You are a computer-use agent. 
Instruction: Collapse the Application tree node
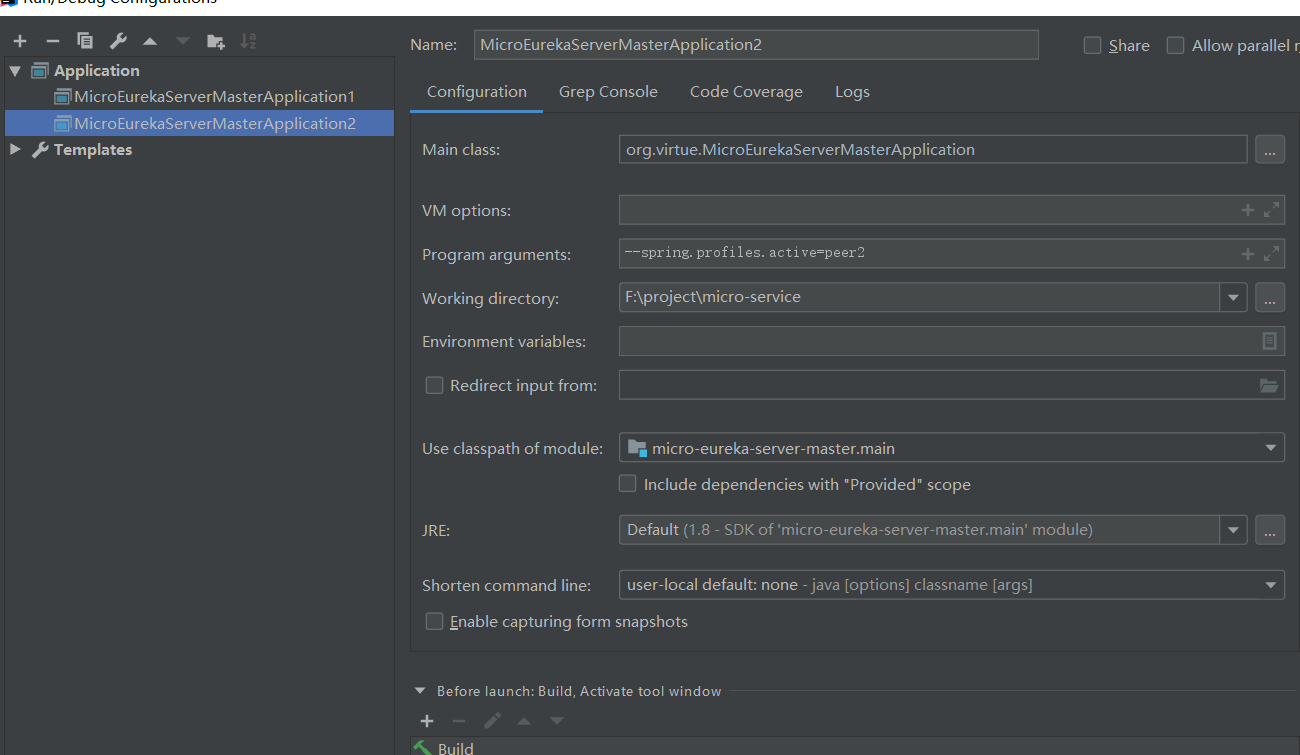15,71
